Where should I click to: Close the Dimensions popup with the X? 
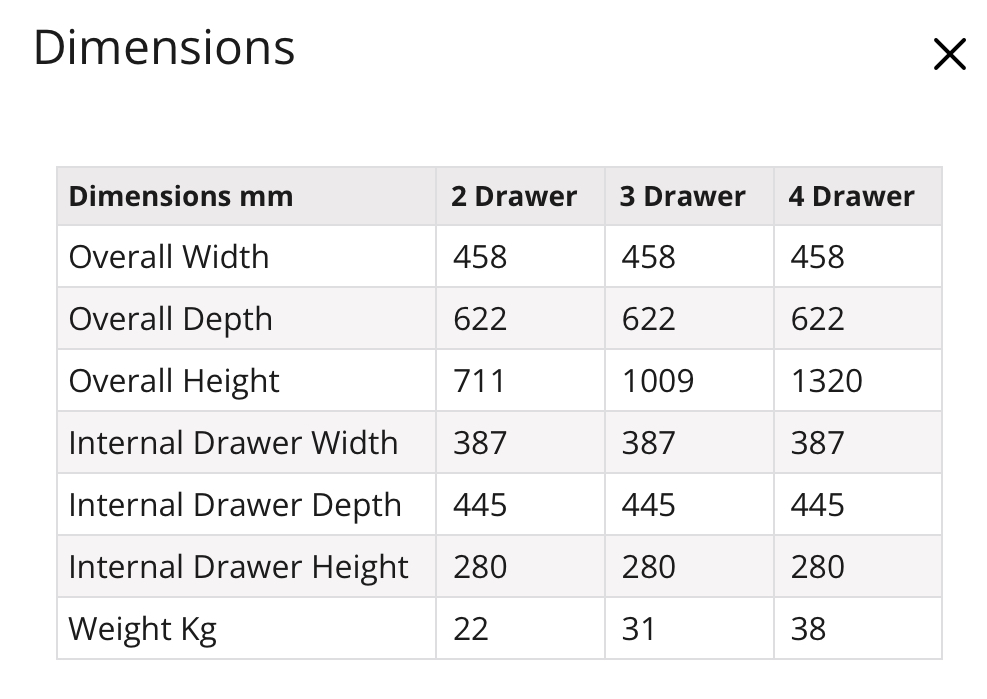[949, 54]
